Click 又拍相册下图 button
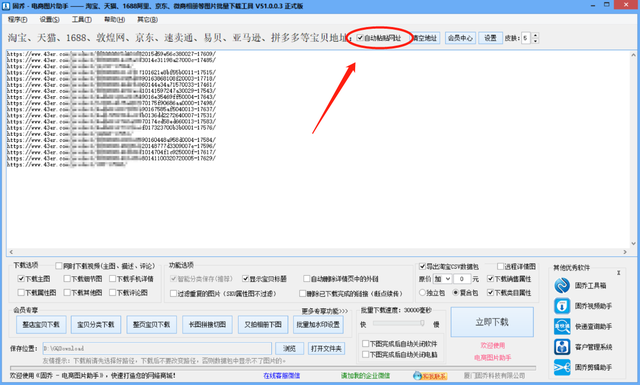Screen dimensions: 640x385 coord(263,325)
